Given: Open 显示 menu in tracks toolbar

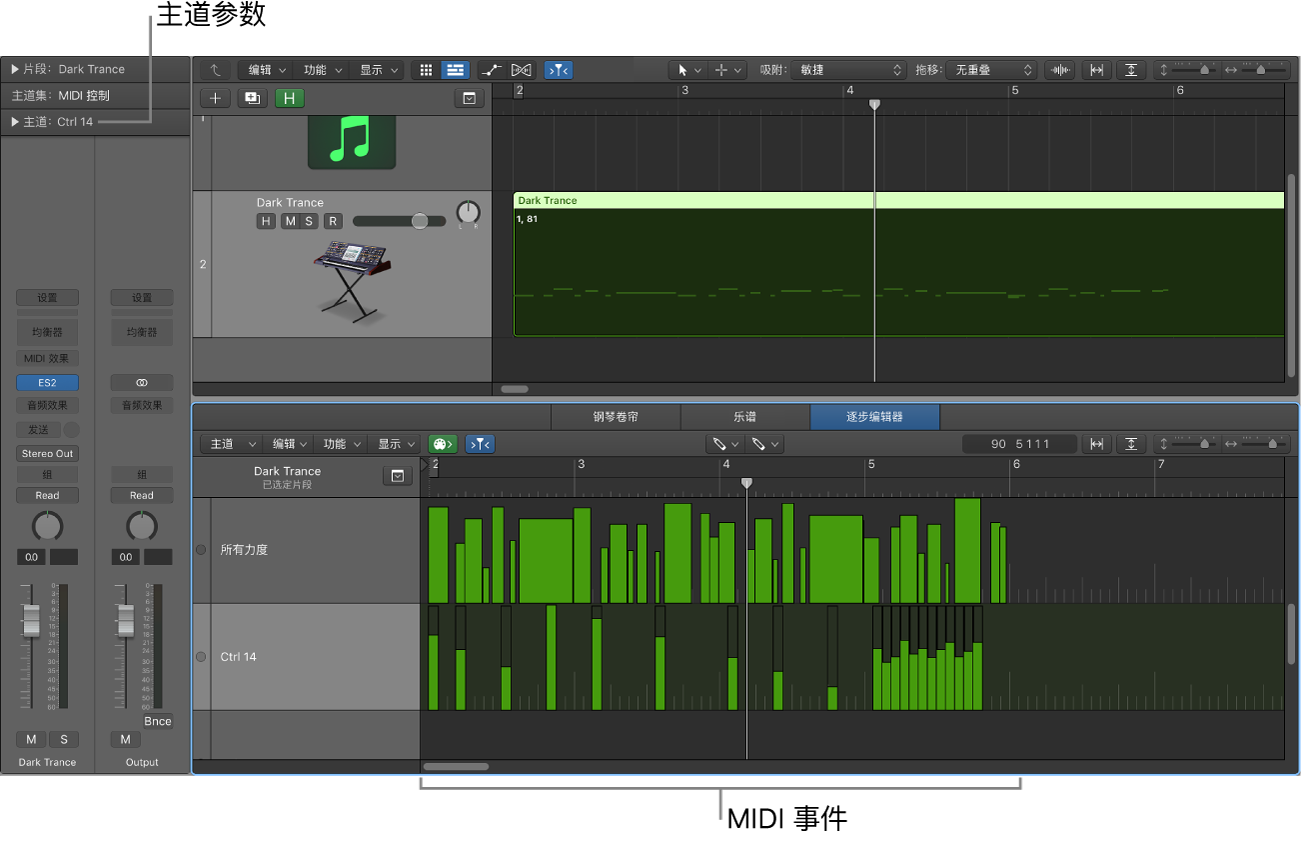Looking at the screenshot, I should click(378, 70).
